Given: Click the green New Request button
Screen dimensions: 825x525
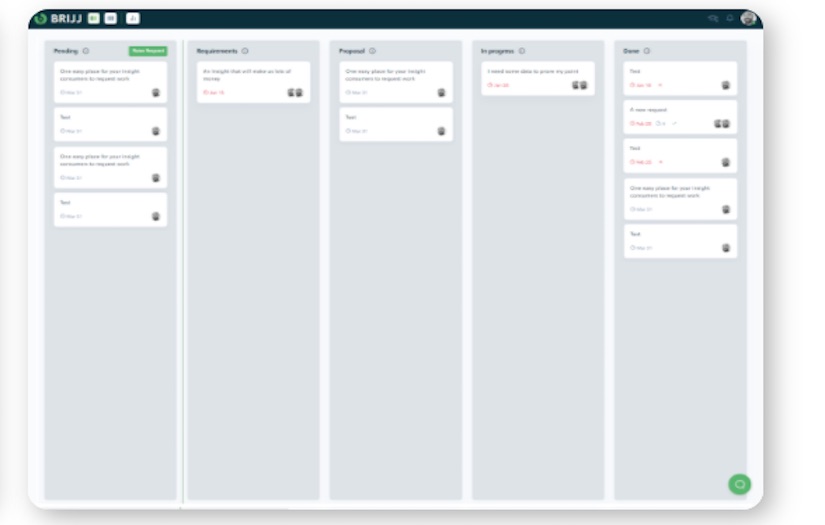Looking at the screenshot, I should click(x=148, y=51).
